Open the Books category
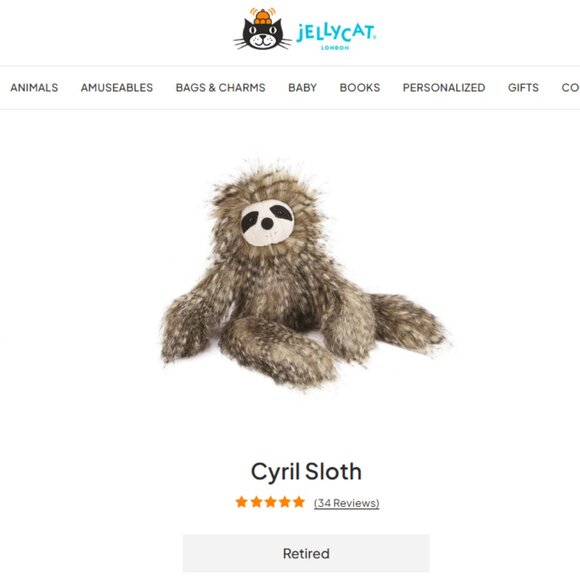The image size is (580, 580). click(360, 88)
